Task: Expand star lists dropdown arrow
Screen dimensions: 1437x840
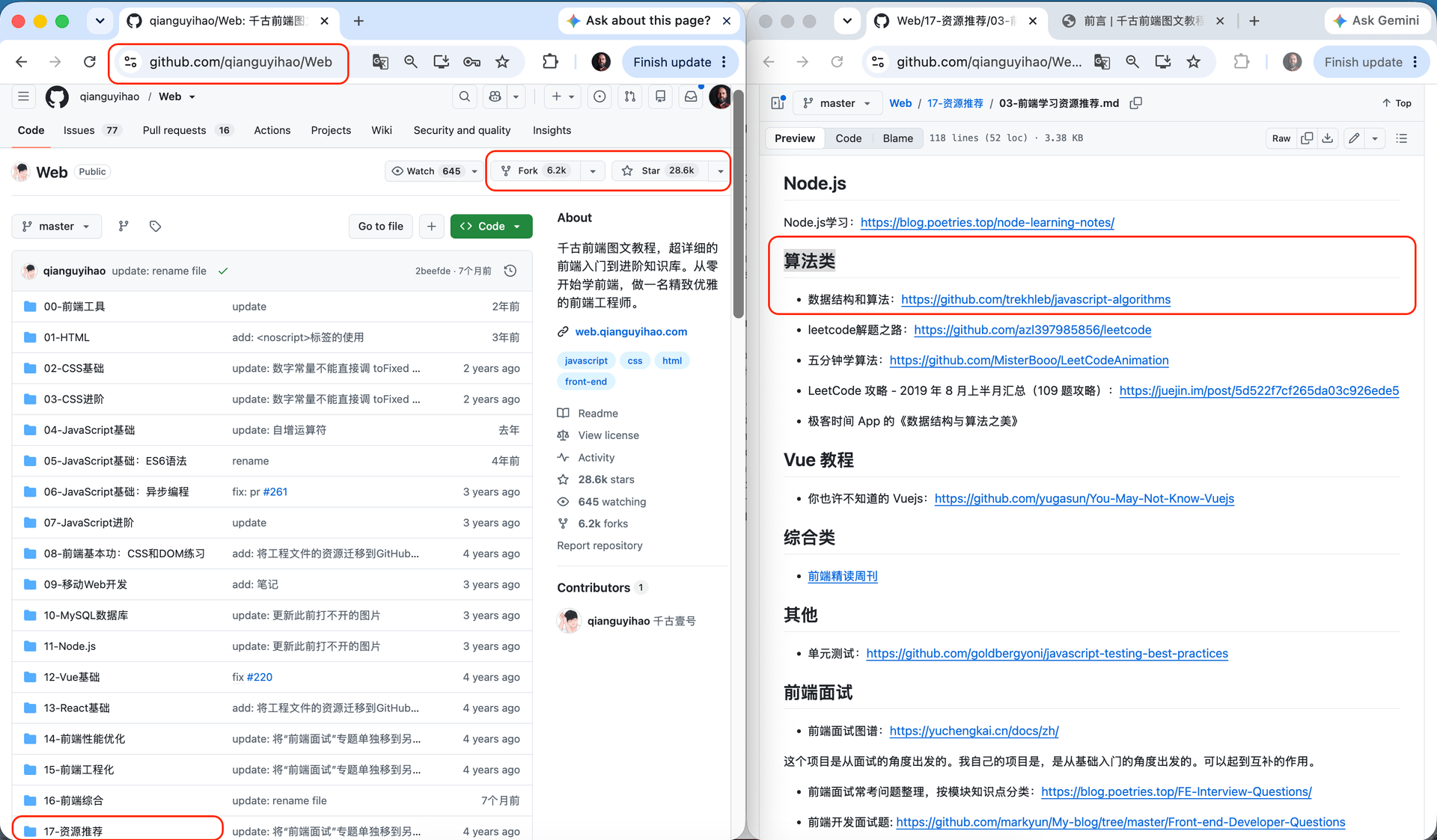Action: click(720, 171)
